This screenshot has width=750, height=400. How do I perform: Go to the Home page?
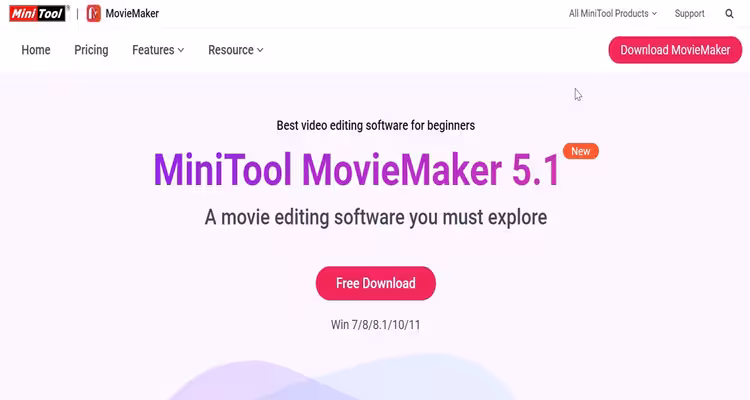(x=36, y=50)
